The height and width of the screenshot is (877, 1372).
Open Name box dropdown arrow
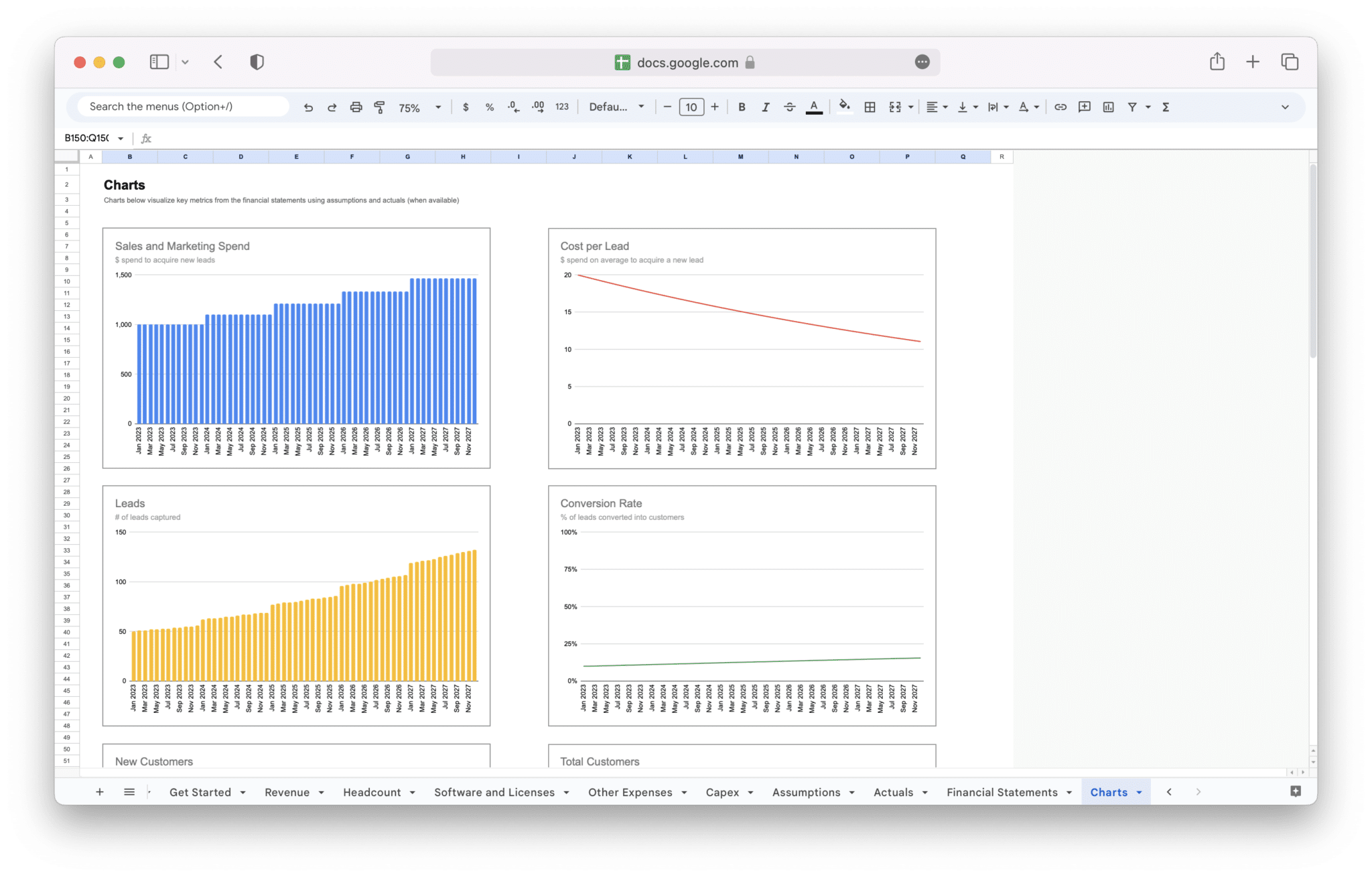click(x=121, y=139)
